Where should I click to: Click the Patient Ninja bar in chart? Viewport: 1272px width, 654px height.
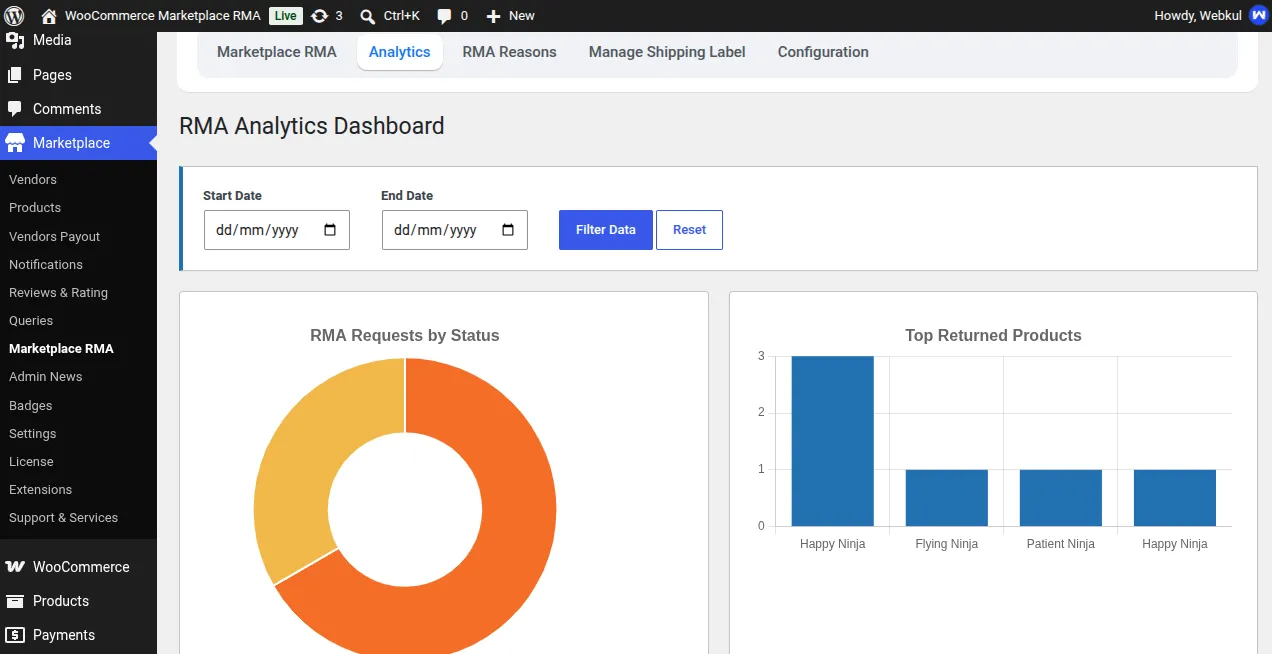click(1061, 498)
